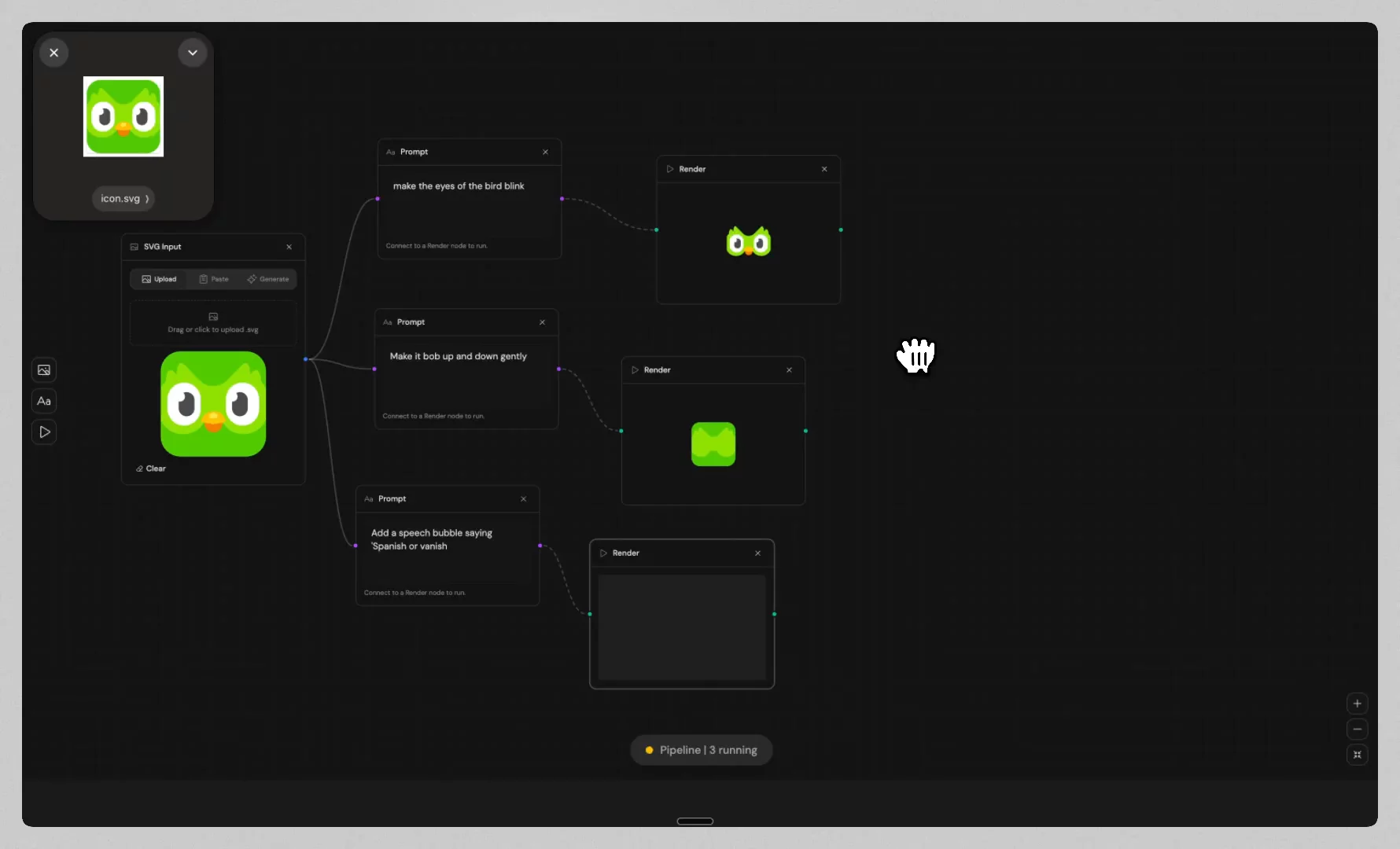This screenshot has height=849, width=1400.
Task: Switch to the Paste tab in SVG Input
Action: (213, 279)
